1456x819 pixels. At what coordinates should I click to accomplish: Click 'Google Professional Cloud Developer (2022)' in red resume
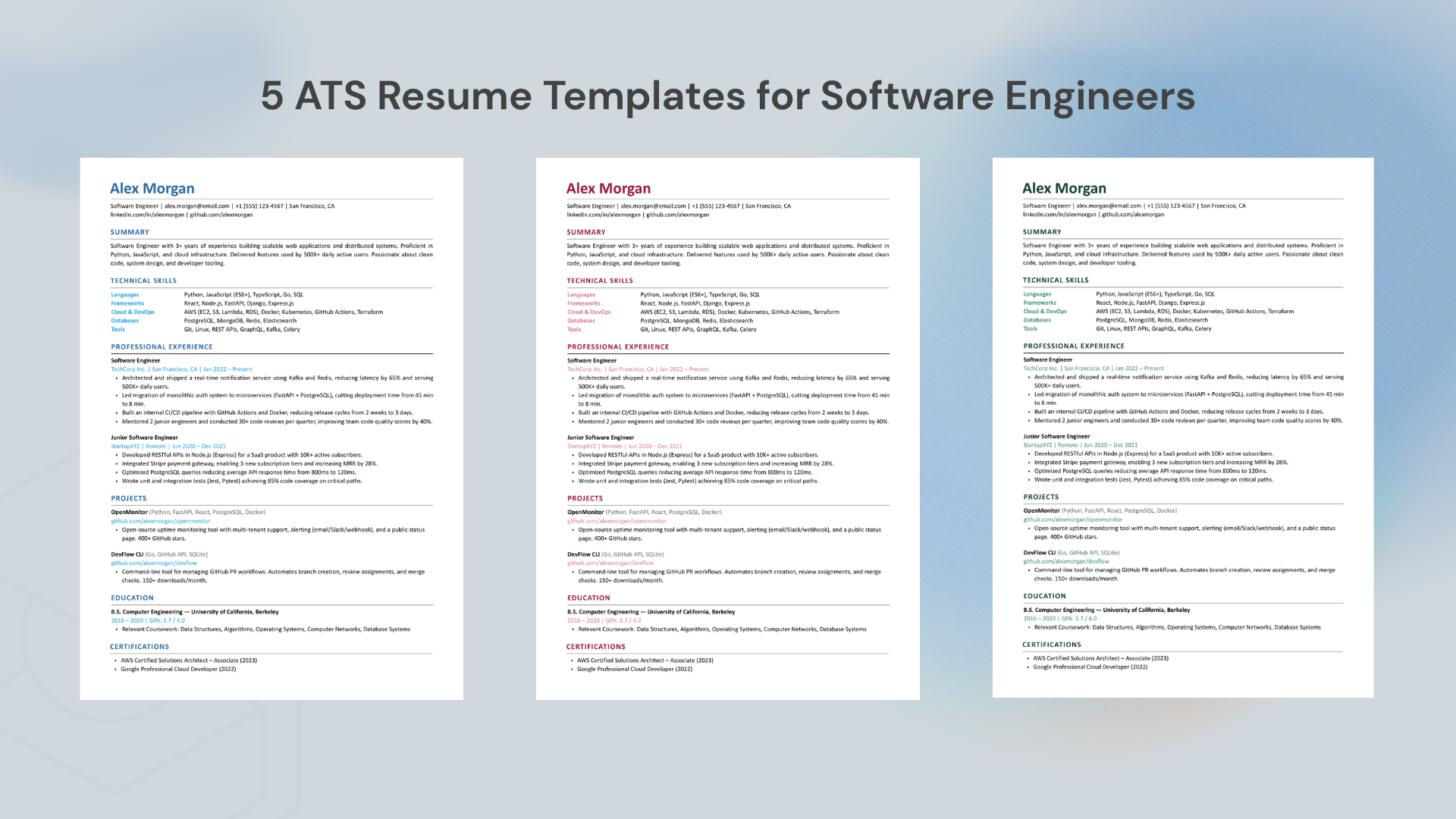[635, 669]
